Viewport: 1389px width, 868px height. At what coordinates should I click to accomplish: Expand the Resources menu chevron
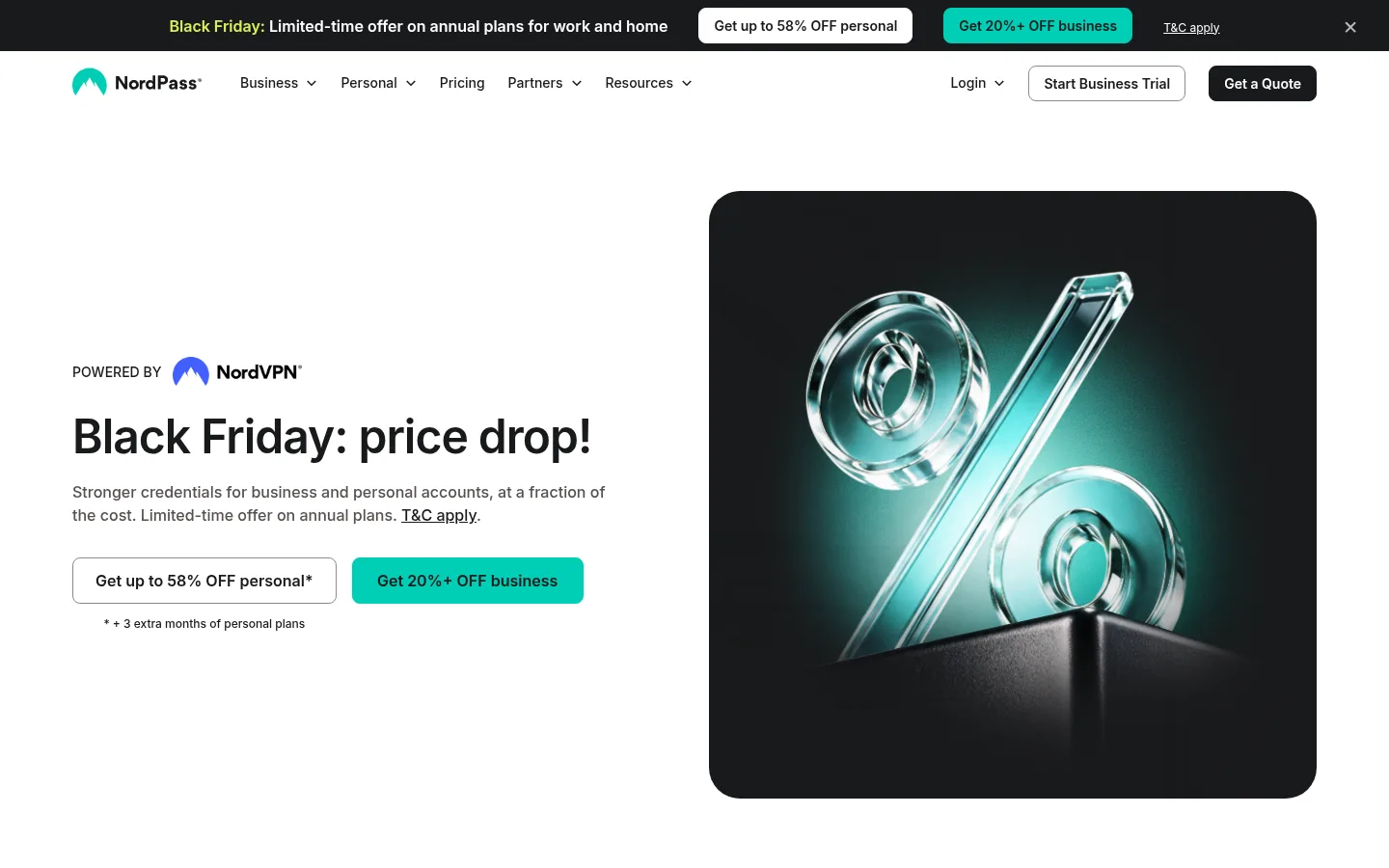pyautogui.click(x=687, y=84)
